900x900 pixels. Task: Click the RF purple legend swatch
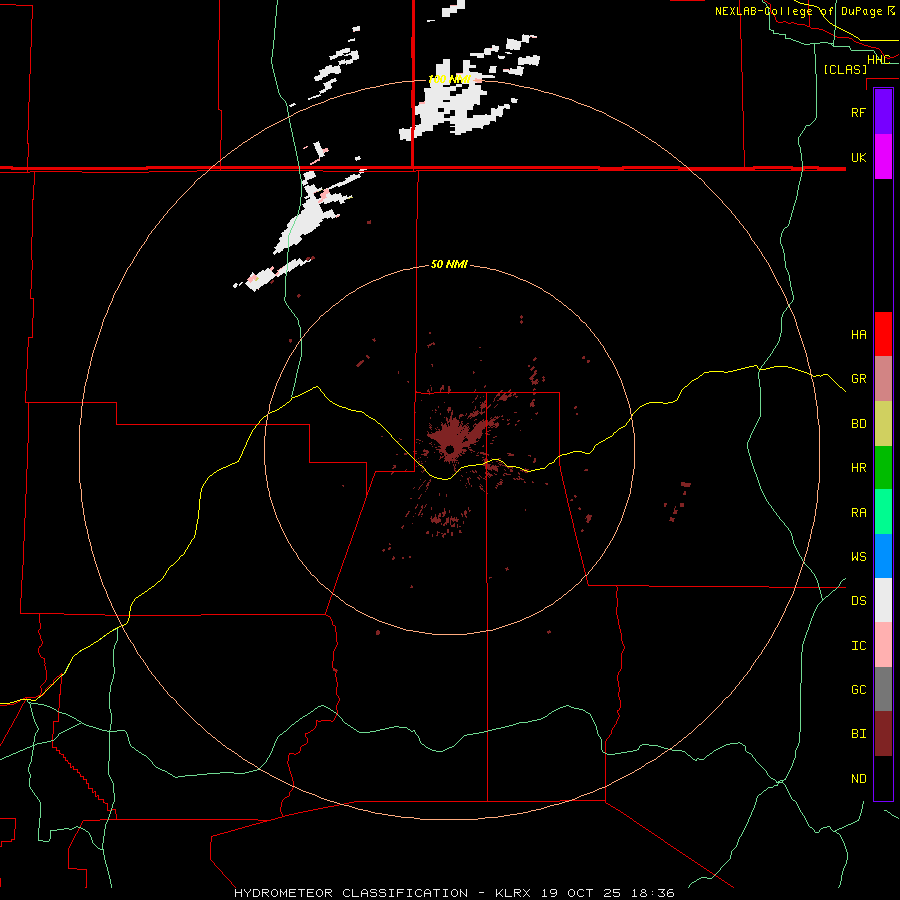[x=883, y=112]
